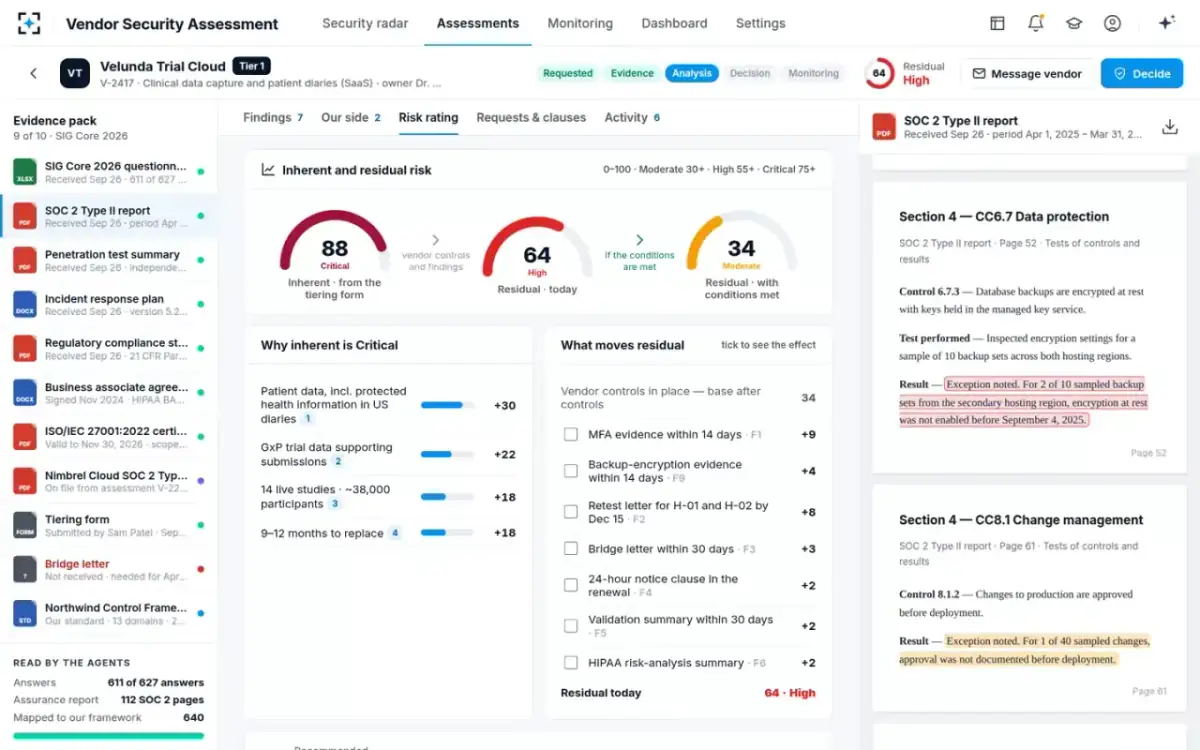Select the Evidence stage pill
1200x750 pixels.
[x=632, y=73]
